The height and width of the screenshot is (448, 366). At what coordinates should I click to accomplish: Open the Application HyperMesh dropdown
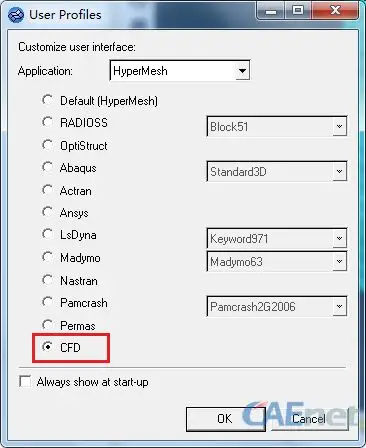click(x=180, y=70)
